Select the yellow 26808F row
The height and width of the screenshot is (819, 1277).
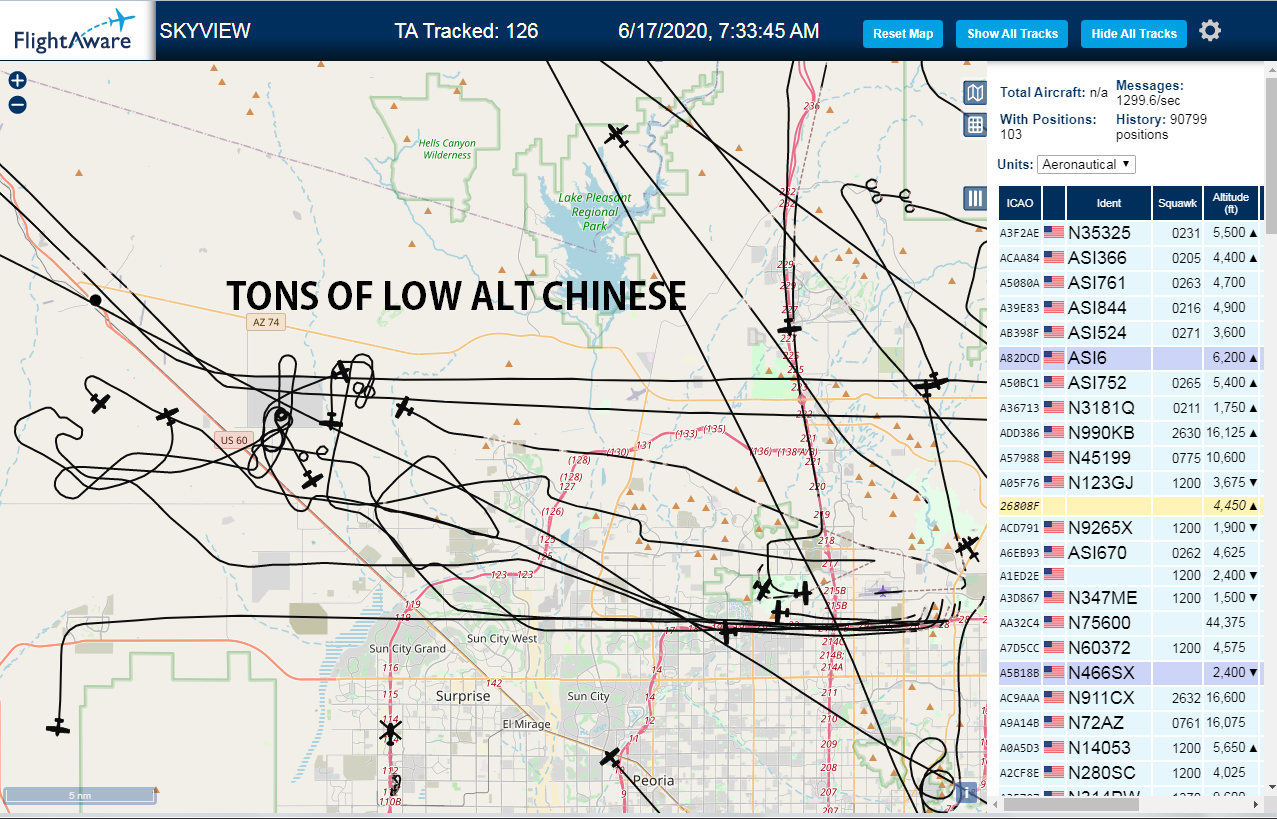pos(1130,505)
